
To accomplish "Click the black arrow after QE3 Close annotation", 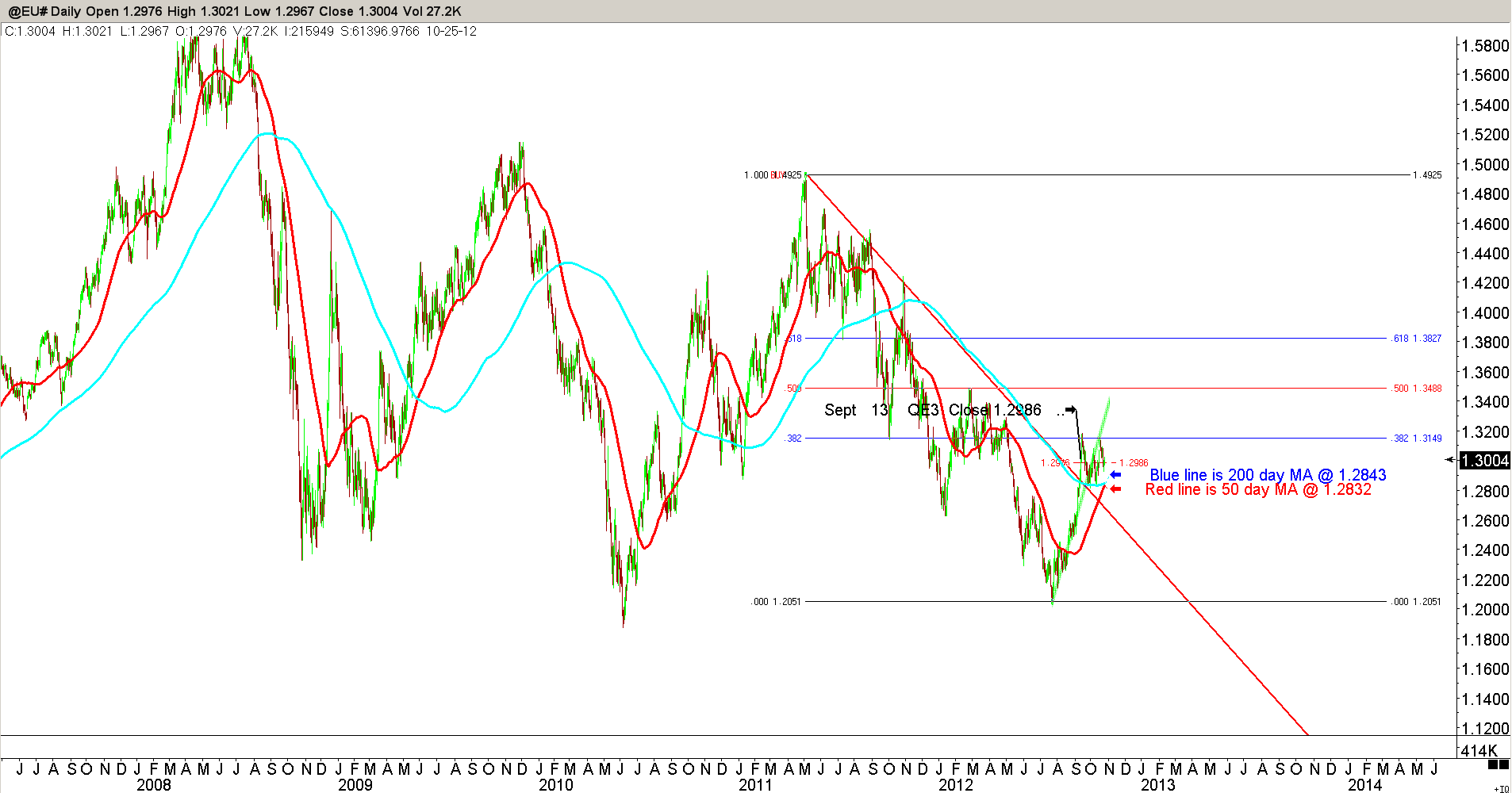I will pyautogui.click(x=1071, y=410).
